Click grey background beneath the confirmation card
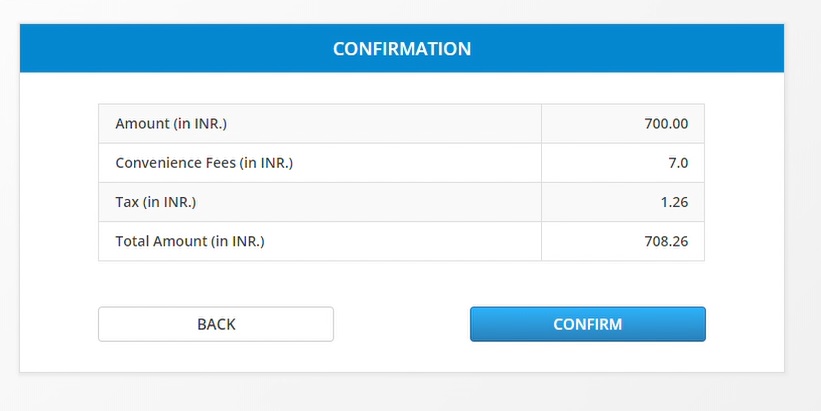 [402, 394]
